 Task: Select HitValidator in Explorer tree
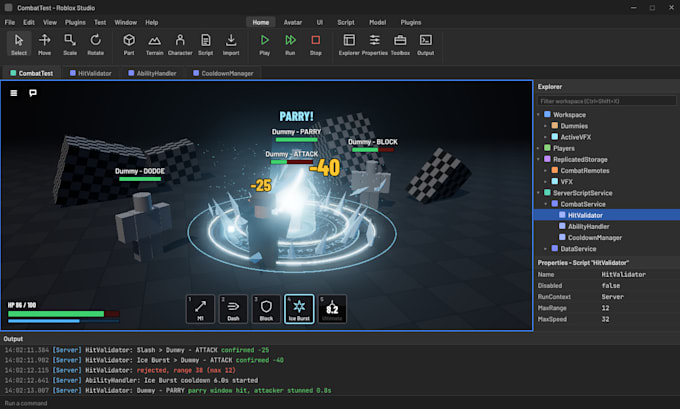(607, 215)
